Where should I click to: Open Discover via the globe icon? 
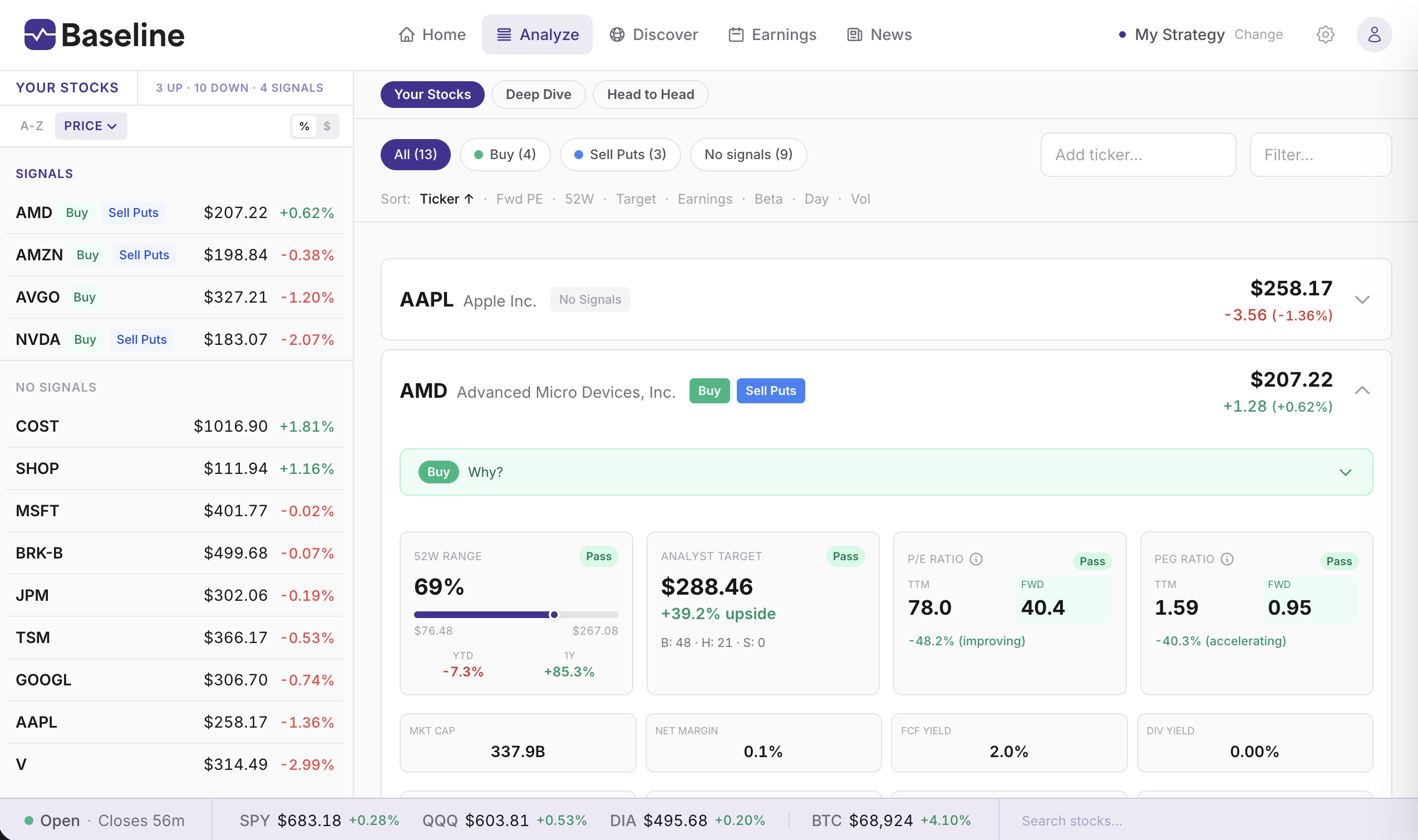pyautogui.click(x=617, y=34)
